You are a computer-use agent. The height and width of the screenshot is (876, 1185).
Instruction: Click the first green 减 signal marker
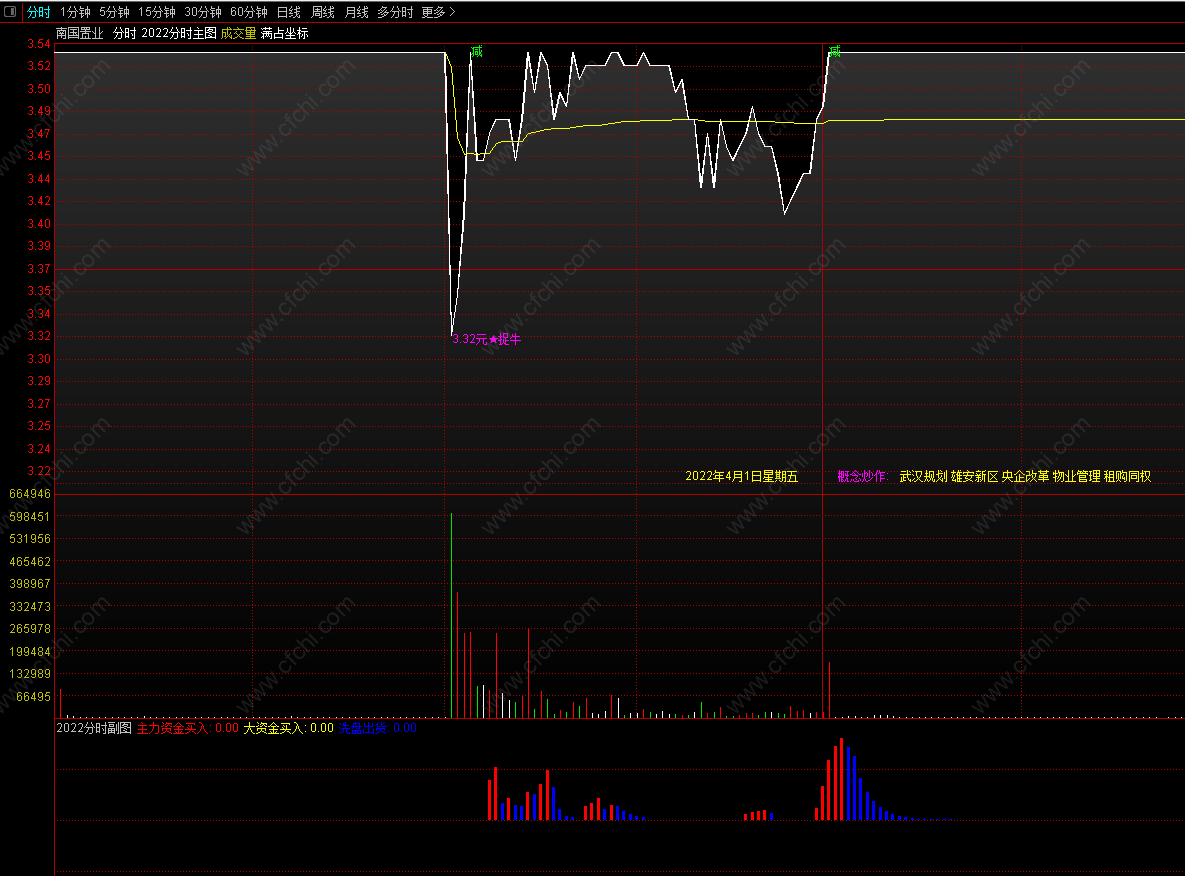coord(476,51)
